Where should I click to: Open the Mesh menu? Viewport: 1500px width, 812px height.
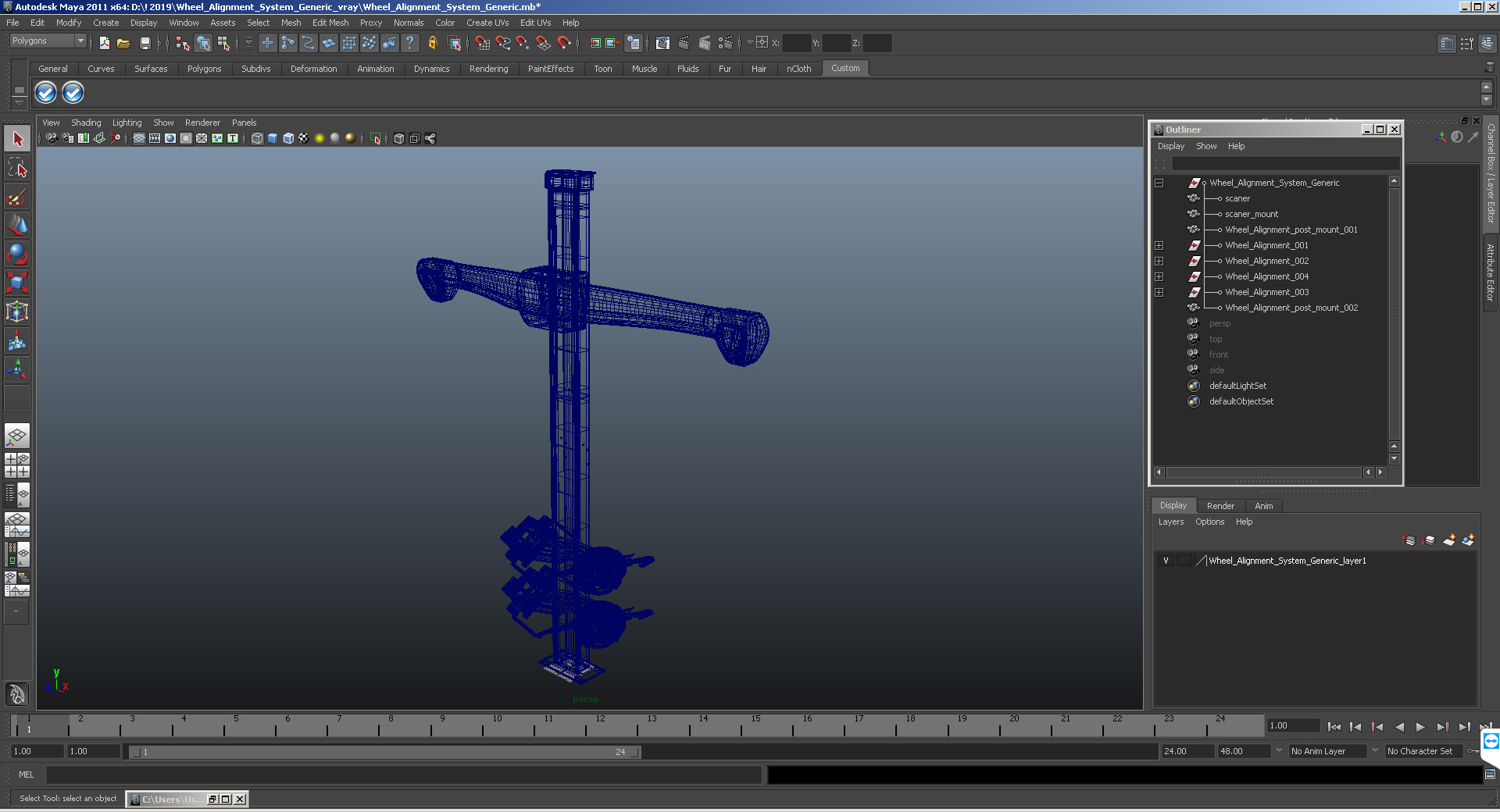click(291, 23)
